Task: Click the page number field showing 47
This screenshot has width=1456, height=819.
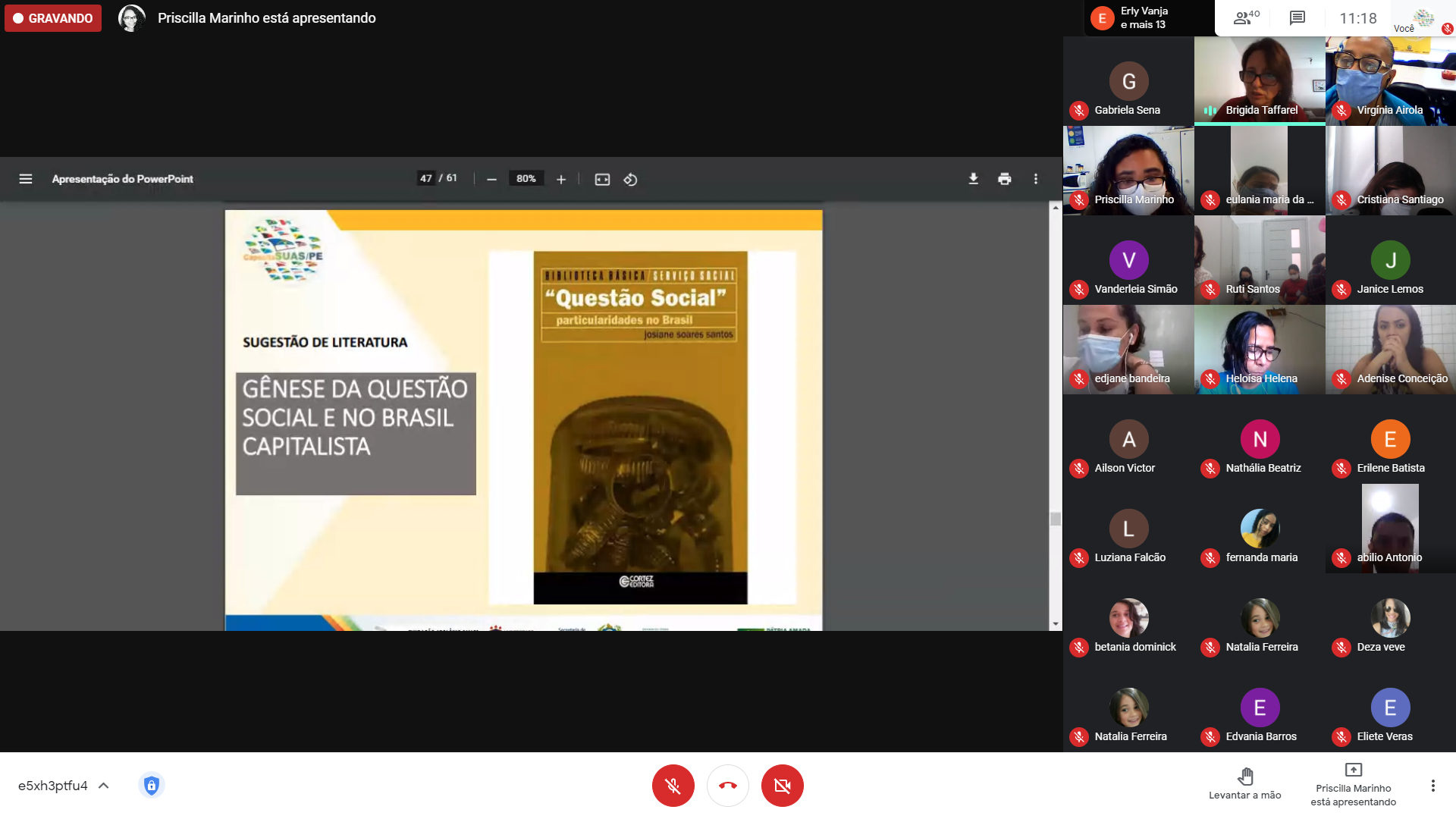Action: point(426,179)
